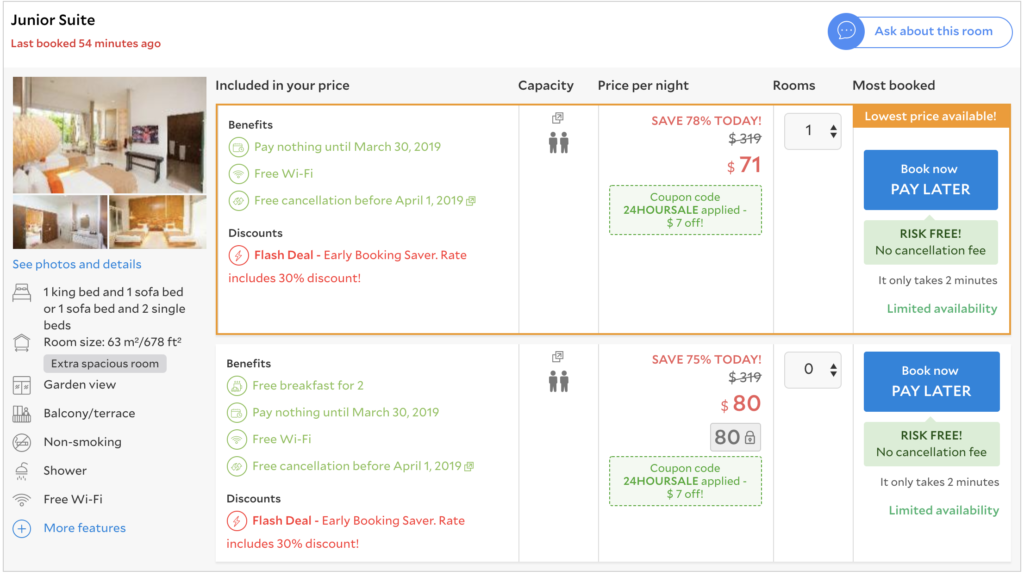The width and height of the screenshot is (1024, 582).
Task: Click the locked price 80 badge
Action: (735, 437)
